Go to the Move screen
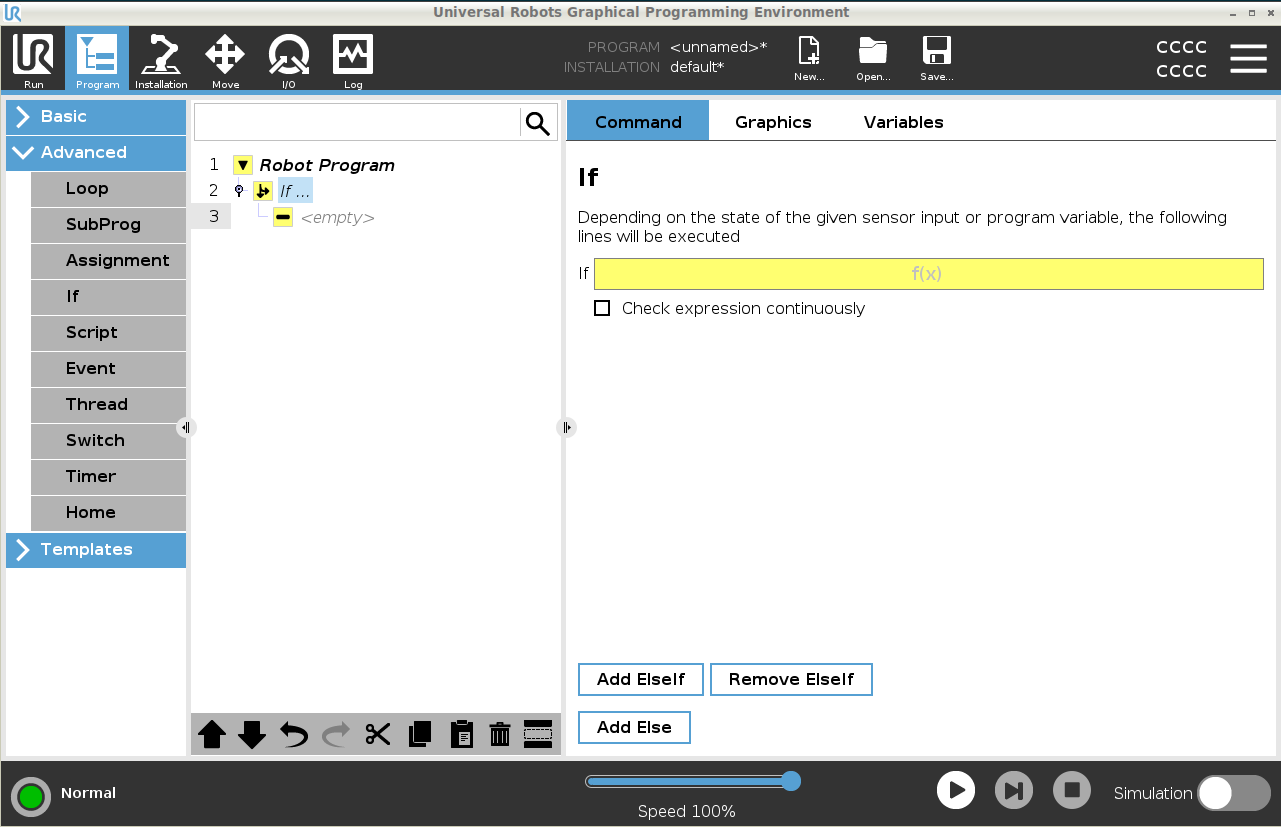The width and height of the screenshot is (1281, 827). 225,60
